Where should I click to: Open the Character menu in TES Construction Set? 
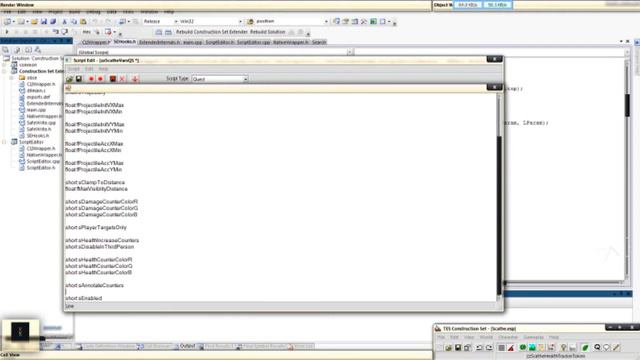508,338
